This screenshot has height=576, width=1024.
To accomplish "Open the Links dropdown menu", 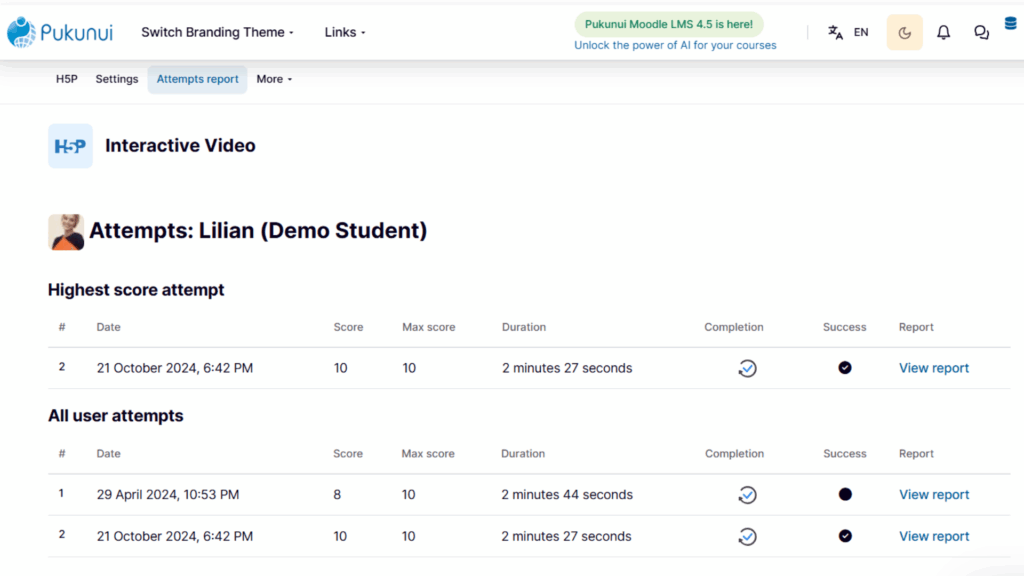I will pos(345,32).
